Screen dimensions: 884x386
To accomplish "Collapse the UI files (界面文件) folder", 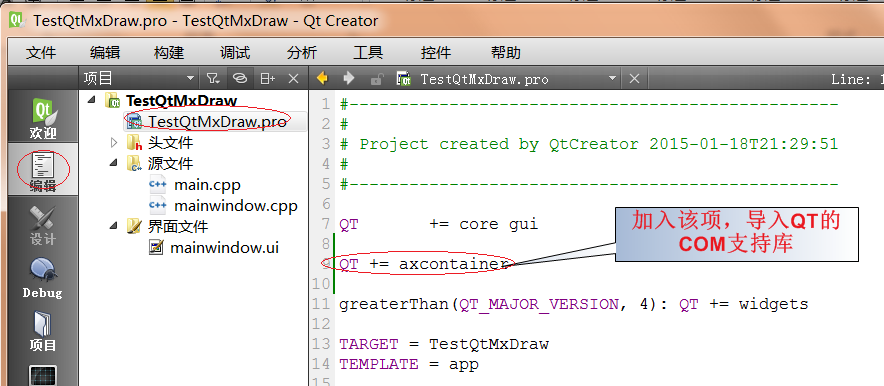I will [114, 227].
